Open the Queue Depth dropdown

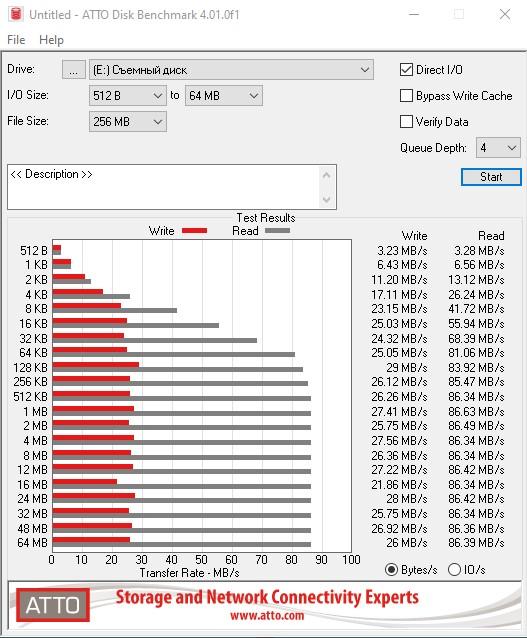[498, 147]
